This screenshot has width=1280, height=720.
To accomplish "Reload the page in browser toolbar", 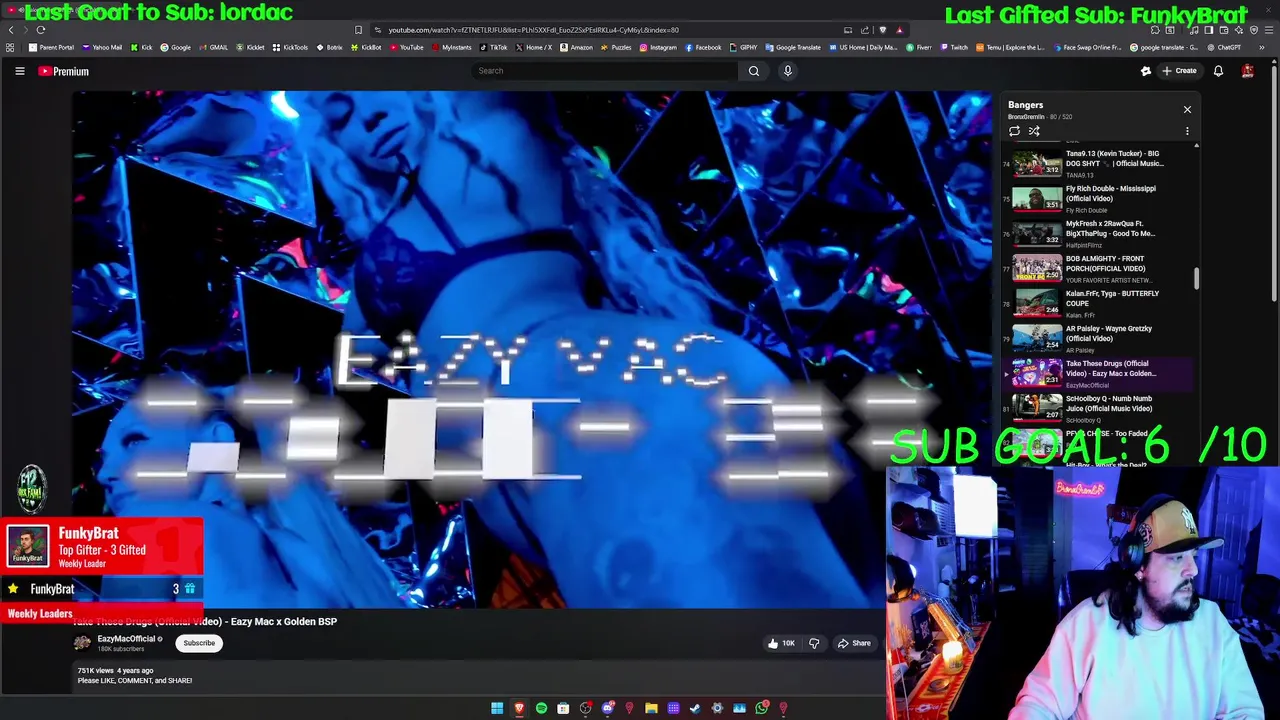I will point(41,30).
